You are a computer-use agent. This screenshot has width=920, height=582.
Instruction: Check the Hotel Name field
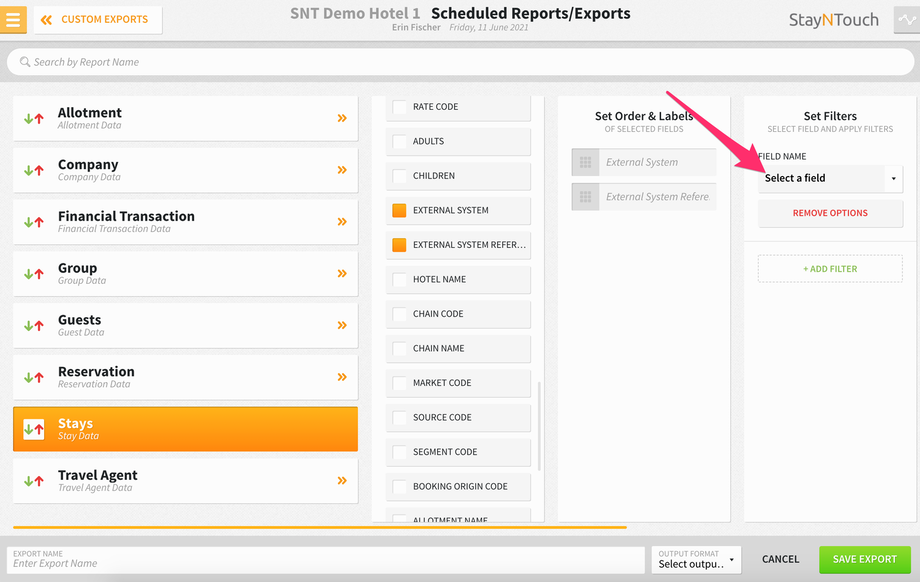[399, 279]
